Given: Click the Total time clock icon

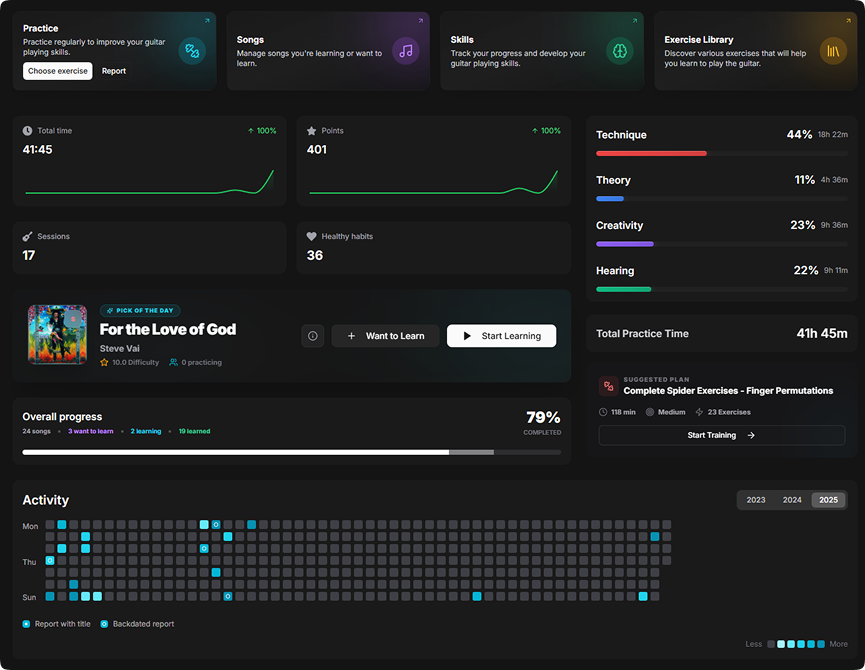Looking at the screenshot, I should 27,130.
